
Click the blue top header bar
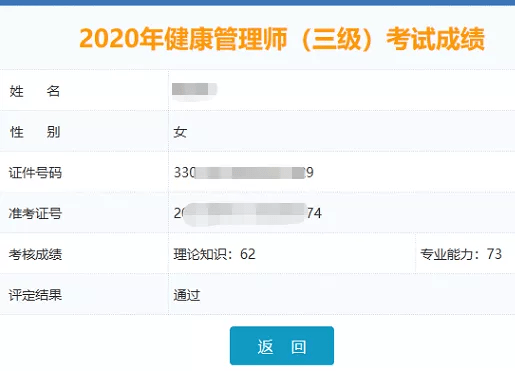click(x=257, y=3)
